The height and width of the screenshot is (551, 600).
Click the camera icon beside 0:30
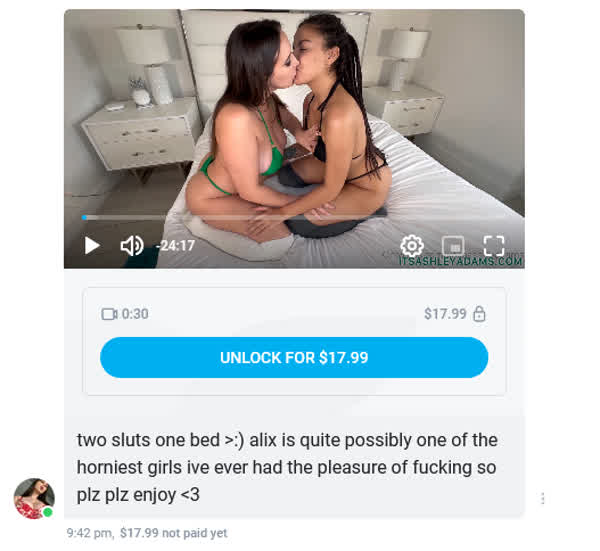click(x=109, y=314)
